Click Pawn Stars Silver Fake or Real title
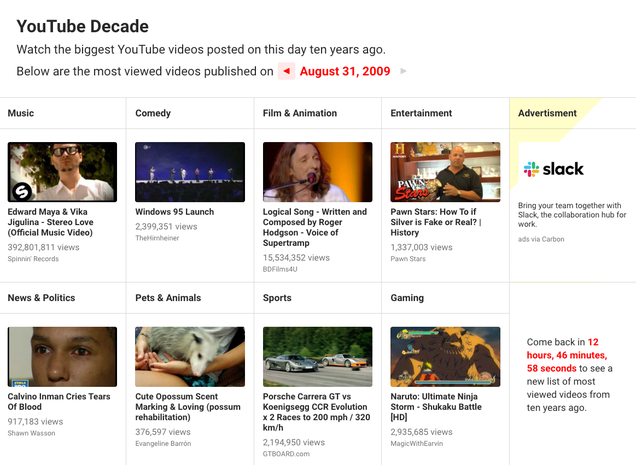Image resolution: width=636 pixels, height=465 pixels. 436,222
